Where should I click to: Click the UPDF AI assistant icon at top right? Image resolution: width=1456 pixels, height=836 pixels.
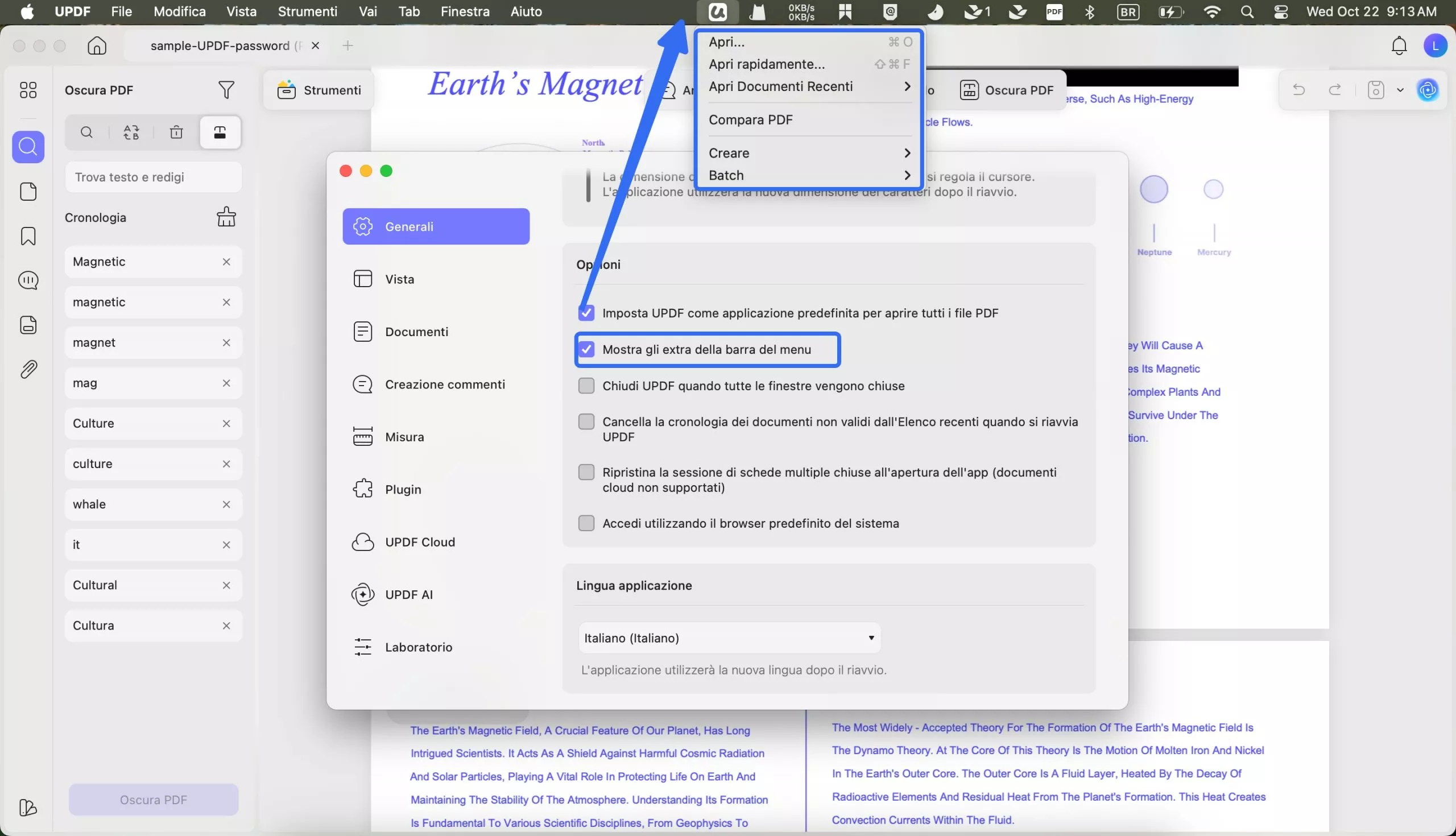pyautogui.click(x=1428, y=90)
